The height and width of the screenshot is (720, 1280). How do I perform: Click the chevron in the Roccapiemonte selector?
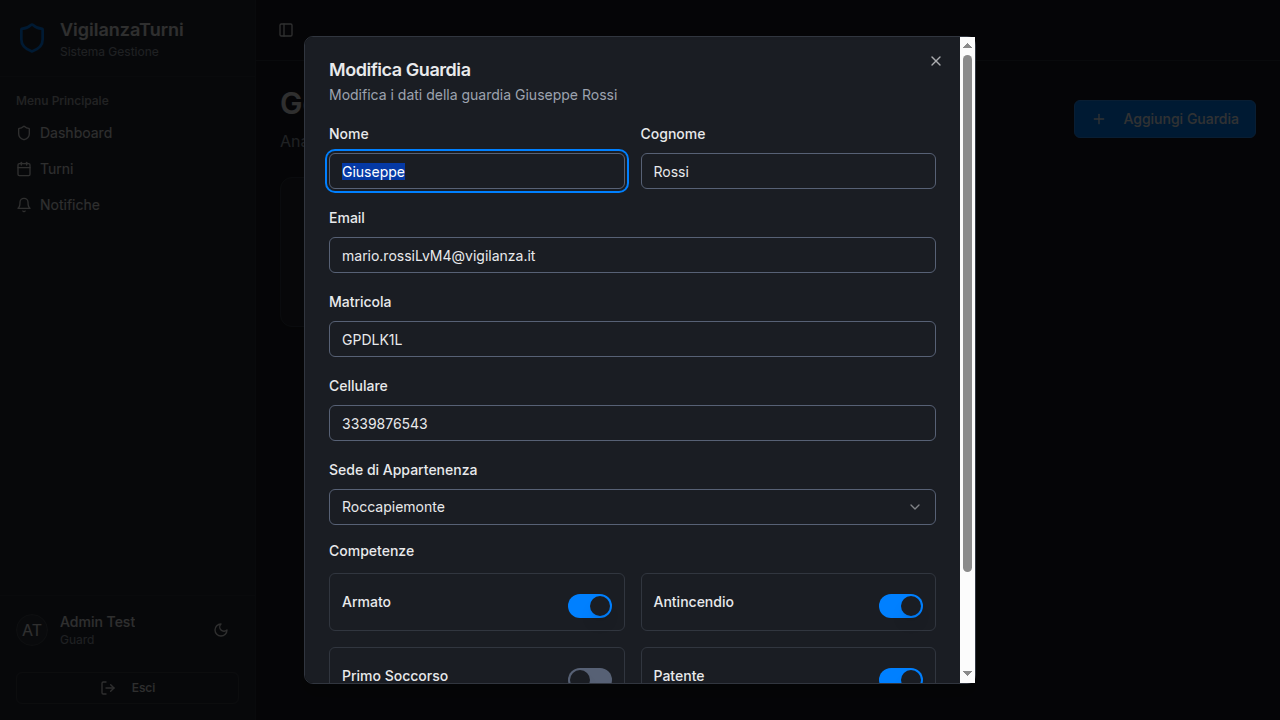pyautogui.click(x=914, y=507)
